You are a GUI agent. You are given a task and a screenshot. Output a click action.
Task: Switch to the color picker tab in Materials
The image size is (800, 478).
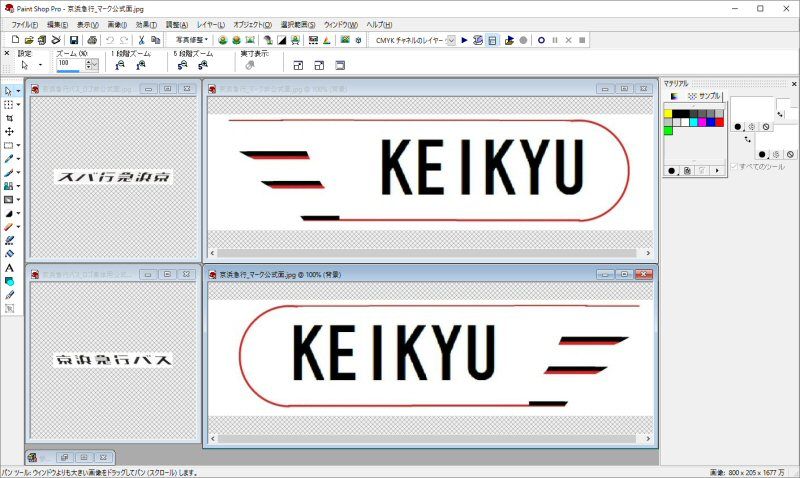click(674, 96)
